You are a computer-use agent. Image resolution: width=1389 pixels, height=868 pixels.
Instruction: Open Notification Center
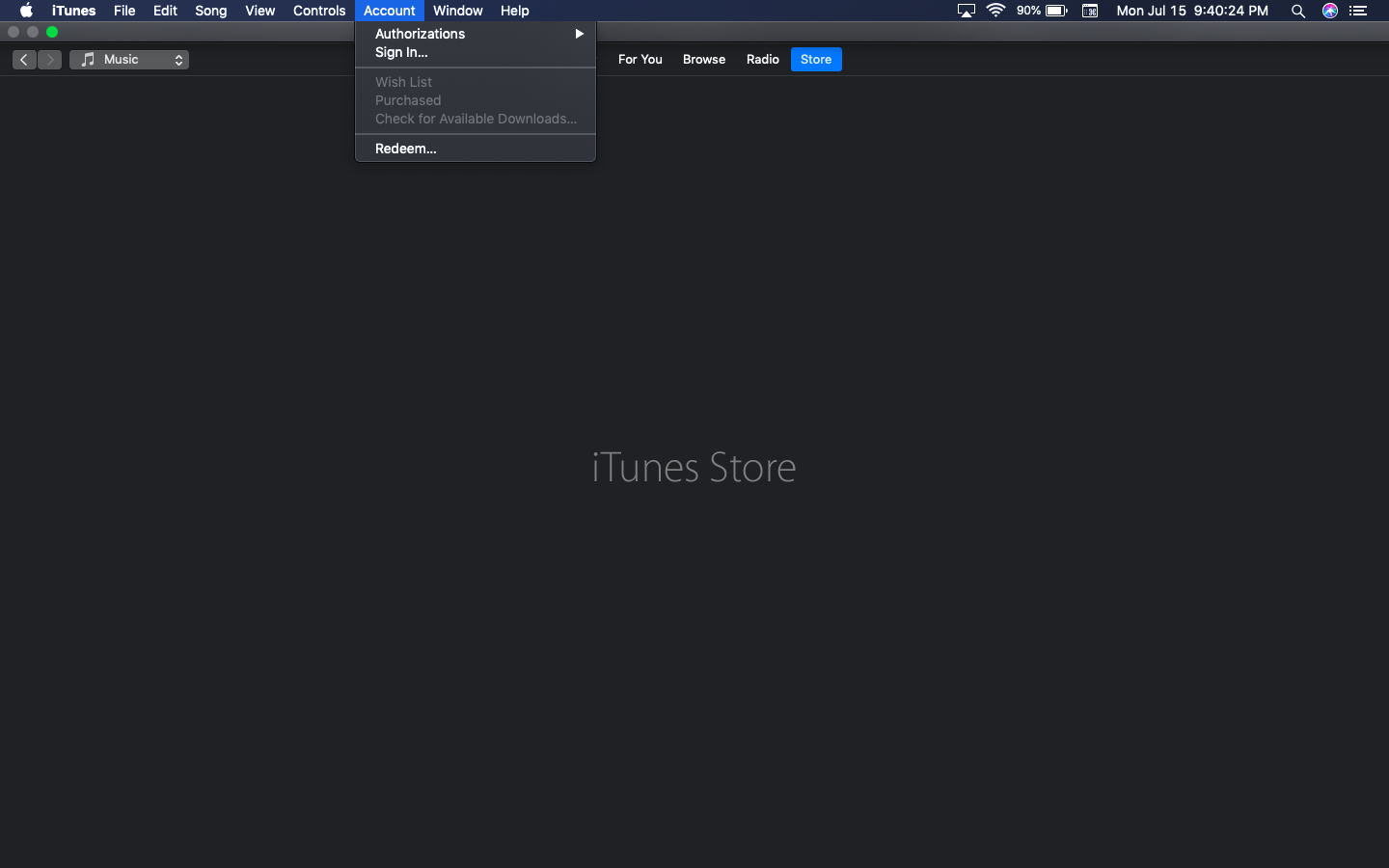[1359, 11]
